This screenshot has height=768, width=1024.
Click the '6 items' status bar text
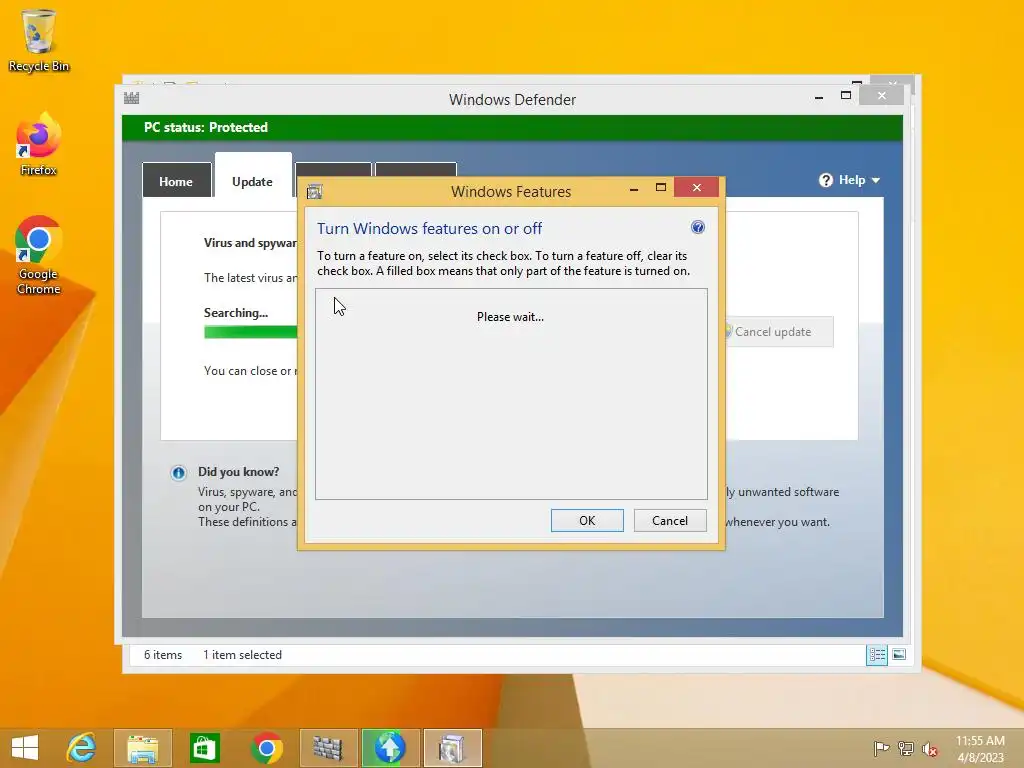tap(163, 654)
